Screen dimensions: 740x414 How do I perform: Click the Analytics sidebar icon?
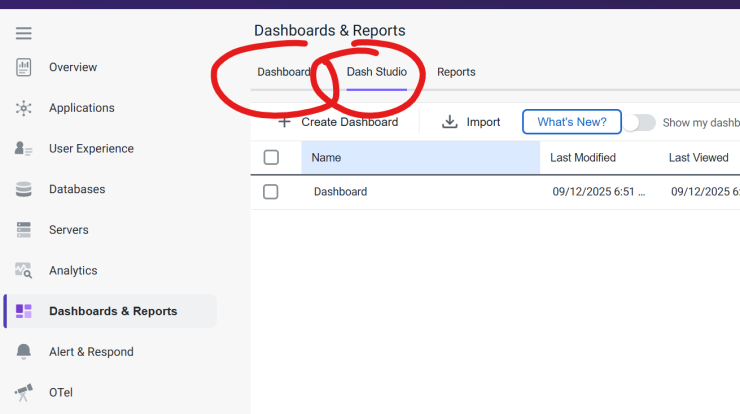(24, 271)
